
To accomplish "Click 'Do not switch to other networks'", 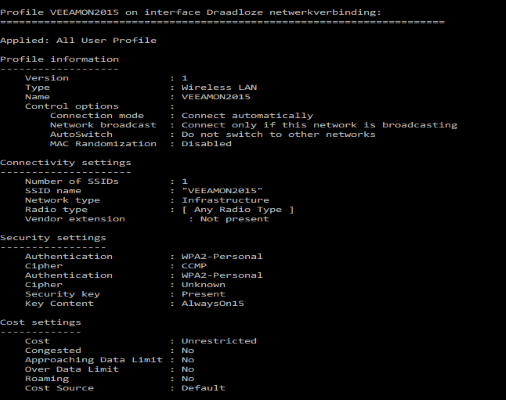I will tap(278, 134).
